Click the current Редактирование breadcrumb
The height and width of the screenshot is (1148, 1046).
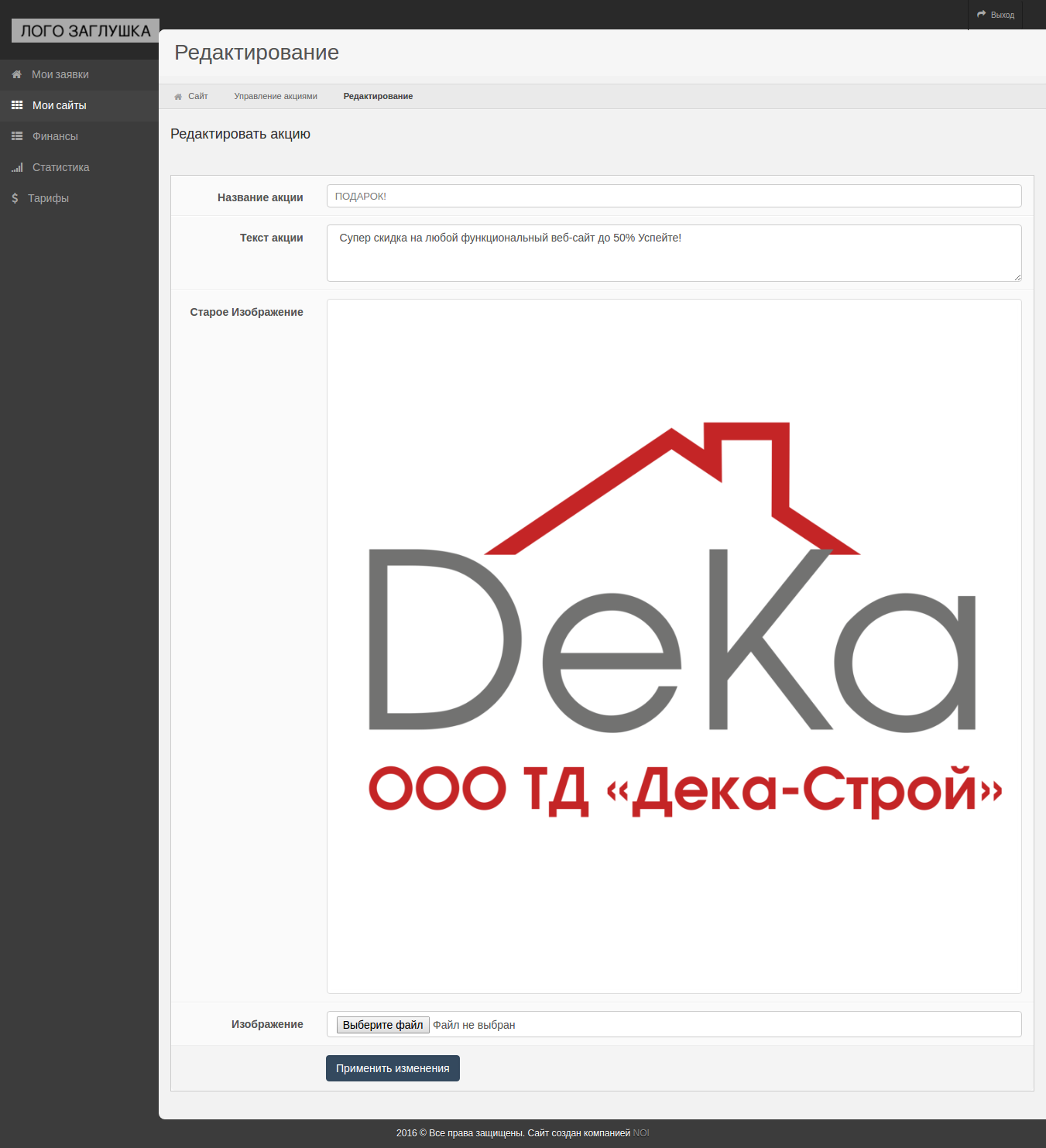click(378, 96)
